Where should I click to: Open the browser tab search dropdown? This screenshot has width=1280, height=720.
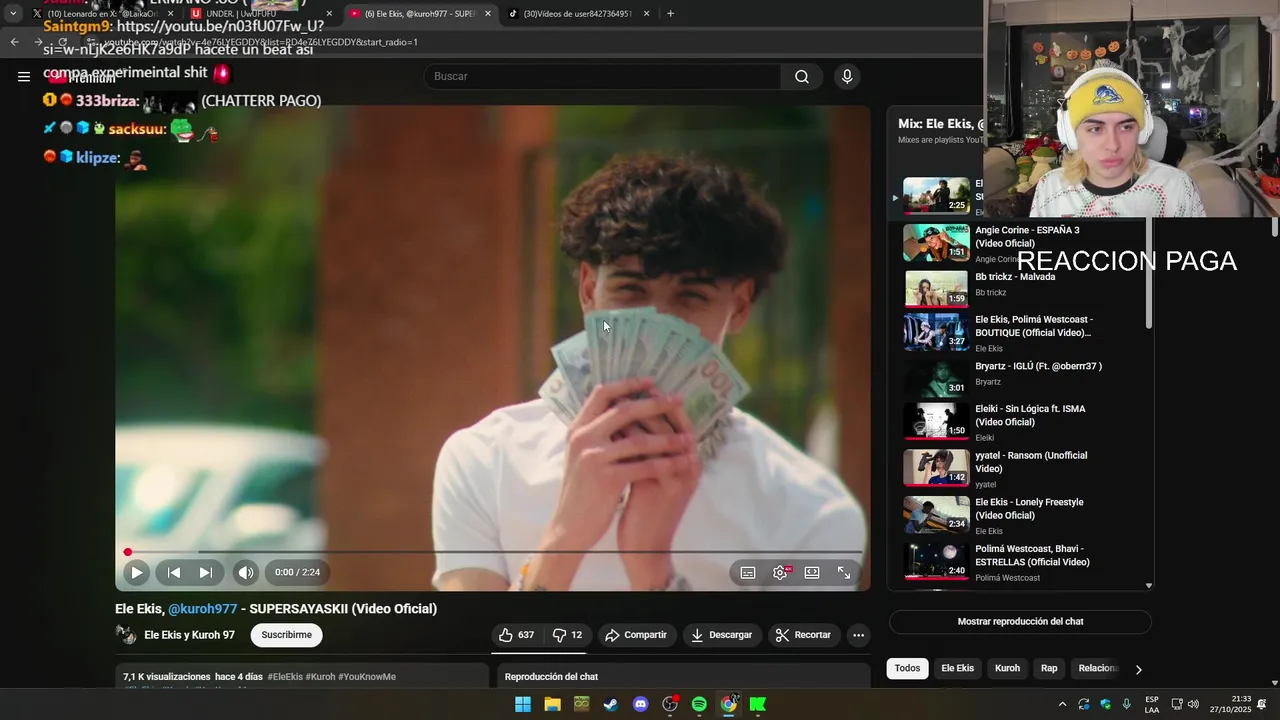coord(13,14)
